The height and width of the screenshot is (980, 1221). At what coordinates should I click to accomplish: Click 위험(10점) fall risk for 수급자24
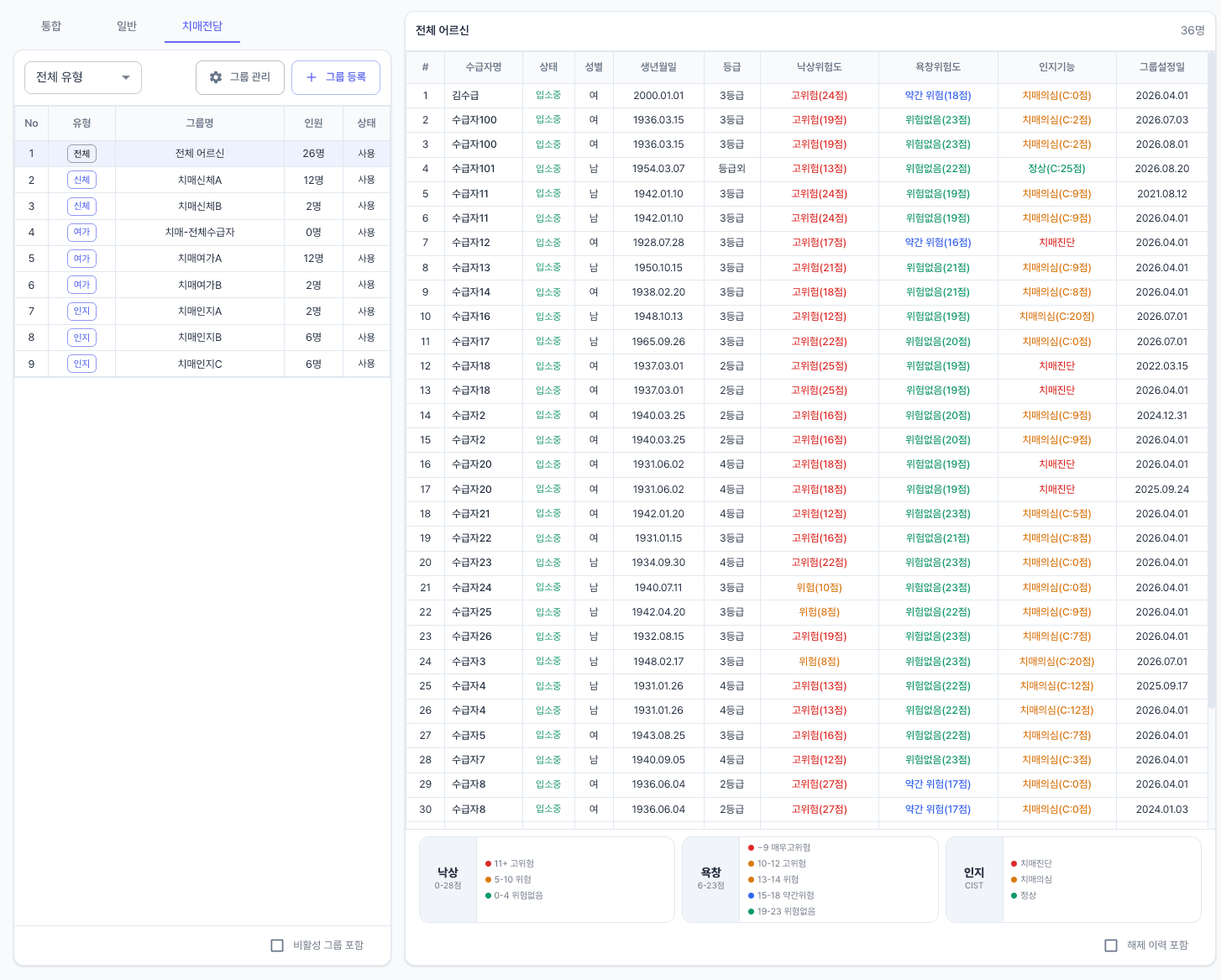[x=819, y=588]
